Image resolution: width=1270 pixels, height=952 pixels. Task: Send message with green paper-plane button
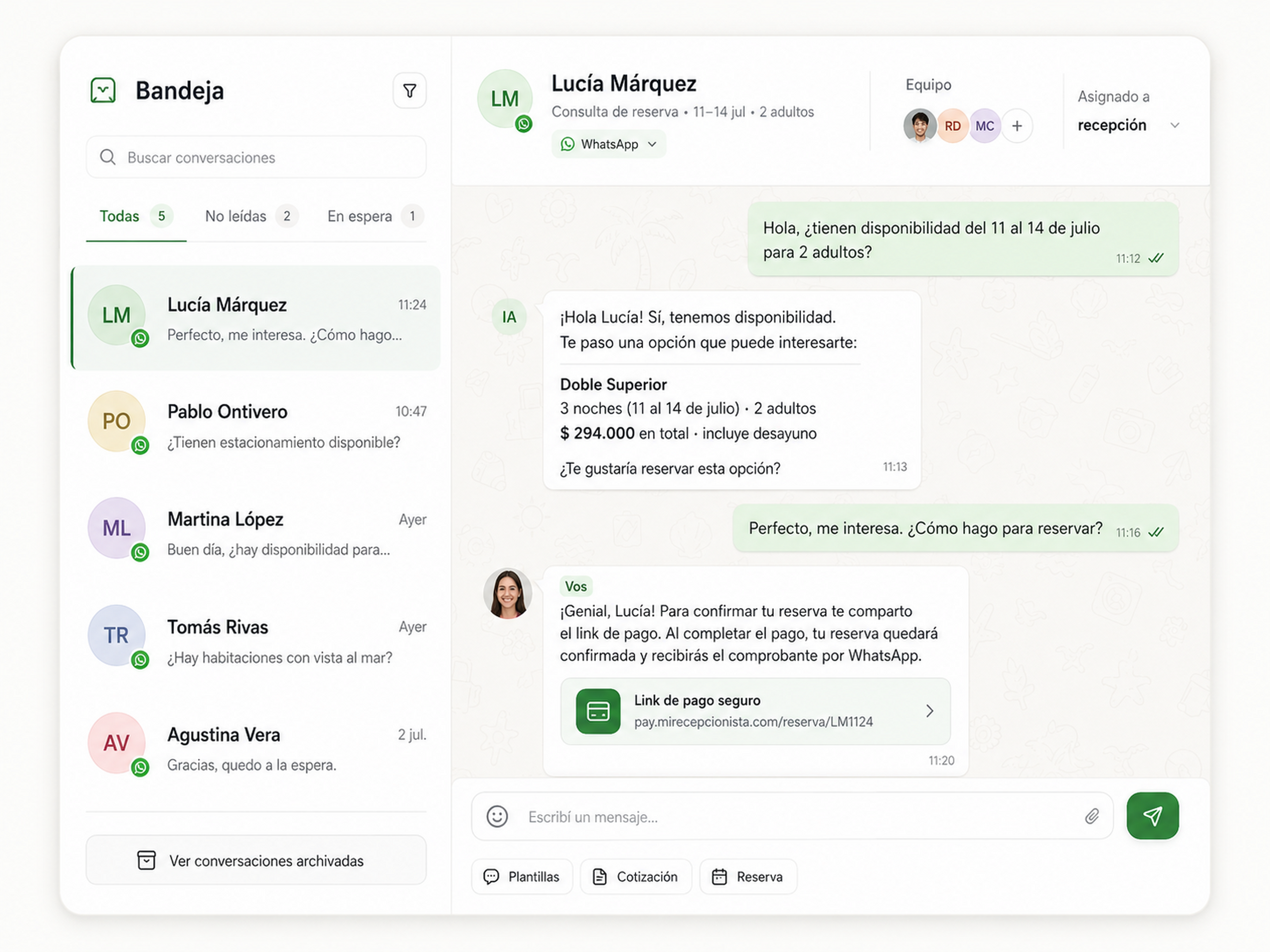(x=1152, y=815)
